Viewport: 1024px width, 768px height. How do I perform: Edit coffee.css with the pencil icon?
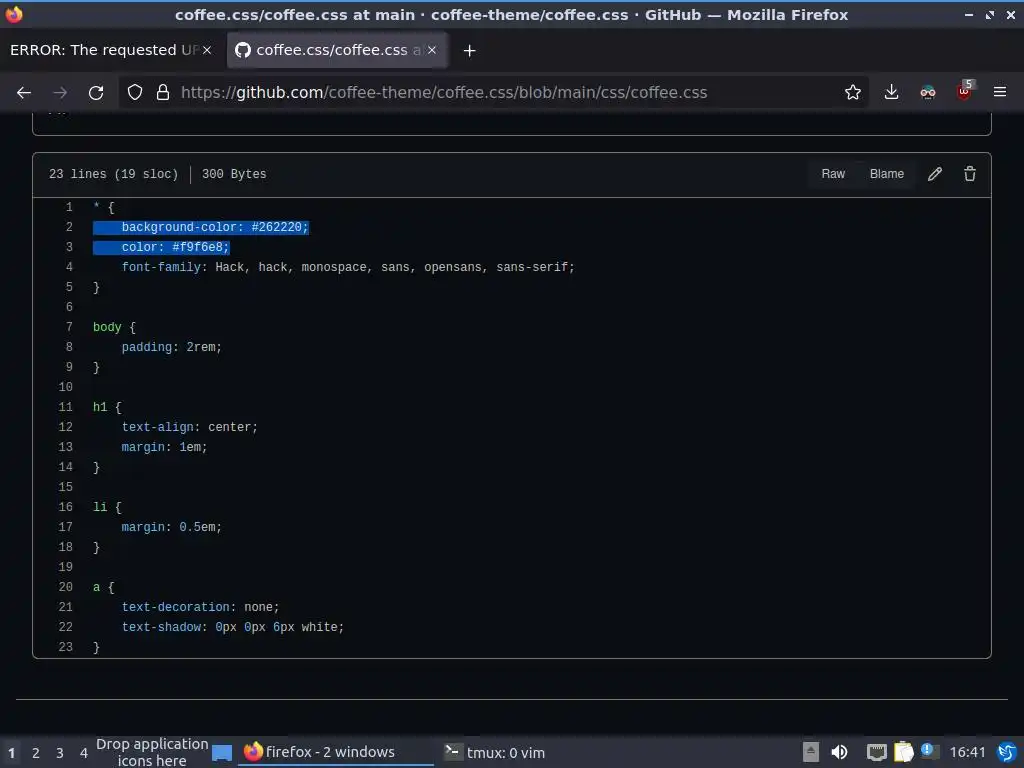coord(935,174)
